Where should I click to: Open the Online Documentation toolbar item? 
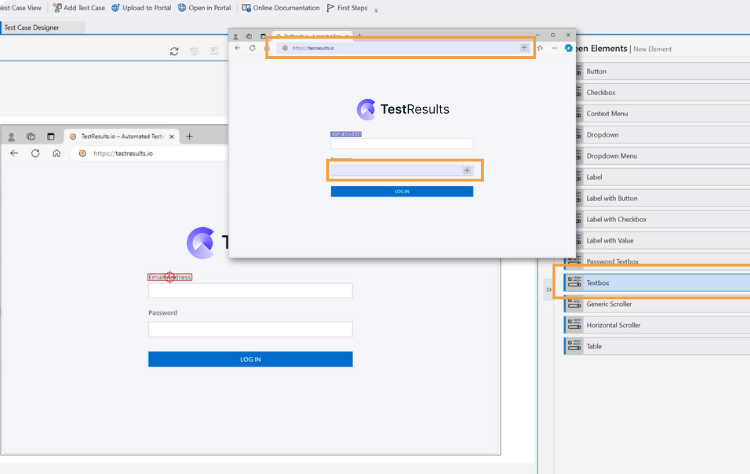pos(246,8)
